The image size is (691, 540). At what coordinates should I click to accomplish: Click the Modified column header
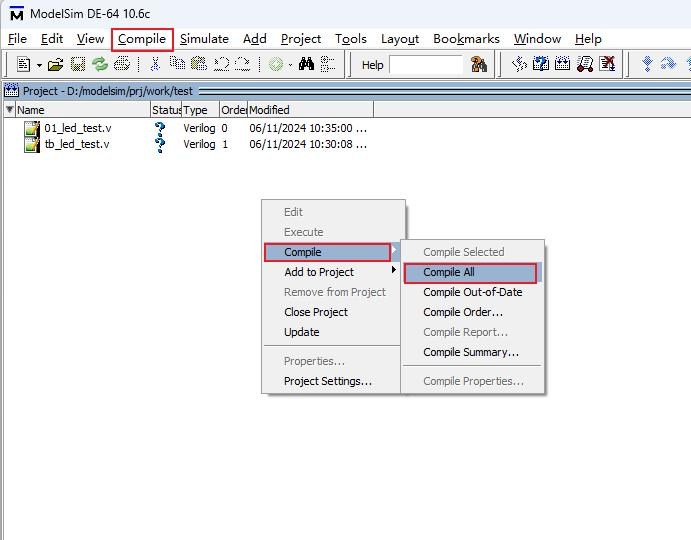tap(310, 109)
